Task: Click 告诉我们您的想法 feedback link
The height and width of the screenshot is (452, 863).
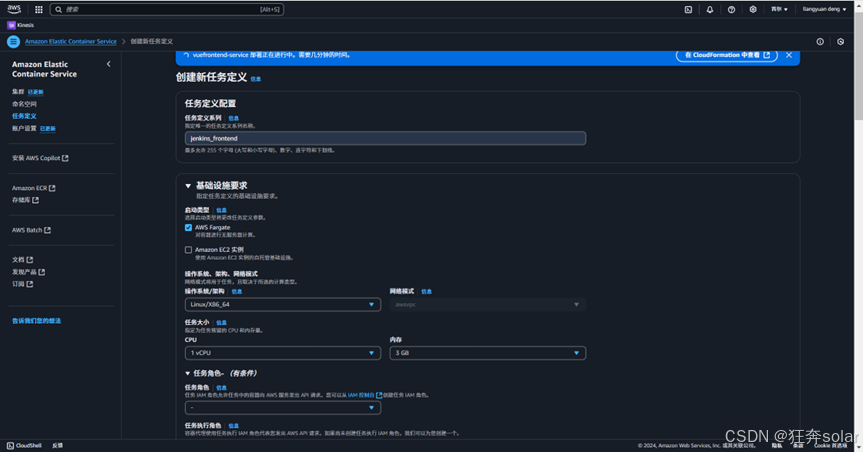Action: tap(36, 321)
